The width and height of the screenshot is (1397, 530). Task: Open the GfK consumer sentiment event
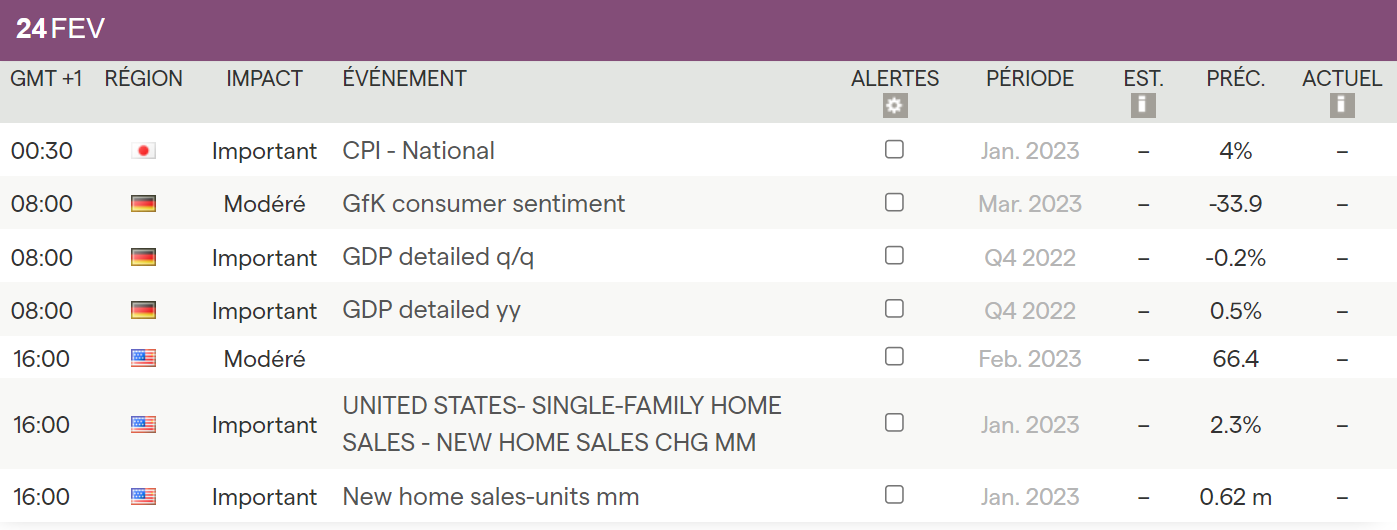click(483, 204)
